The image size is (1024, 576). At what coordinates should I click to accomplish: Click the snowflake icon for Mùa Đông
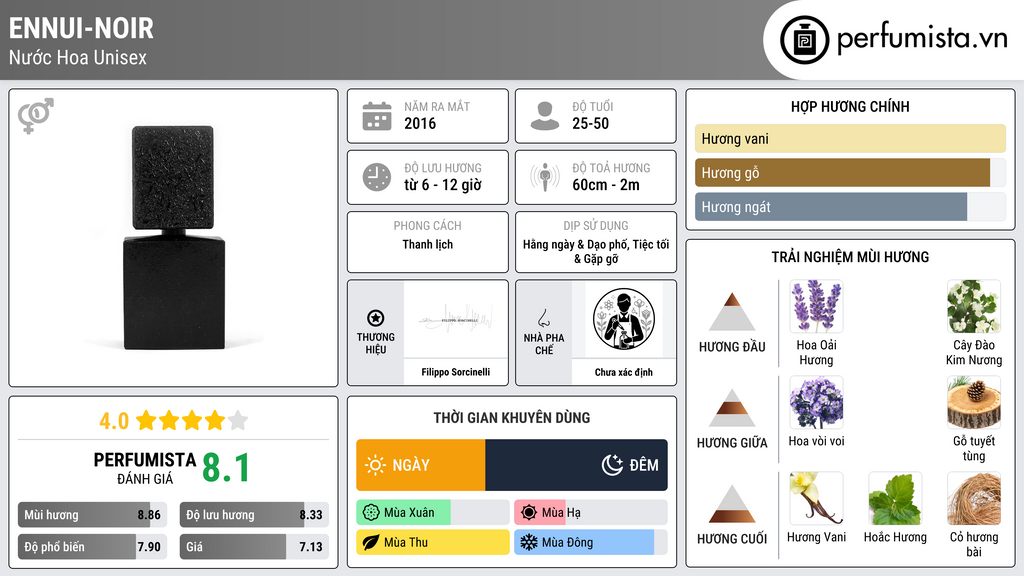(x=529, y=543)
